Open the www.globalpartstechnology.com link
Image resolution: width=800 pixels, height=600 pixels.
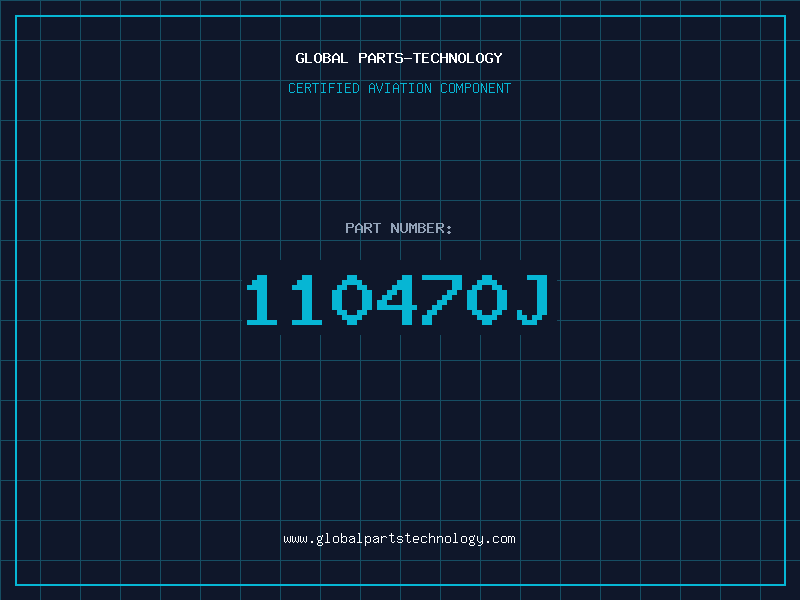pyautogui.click(x=399, y=539)
